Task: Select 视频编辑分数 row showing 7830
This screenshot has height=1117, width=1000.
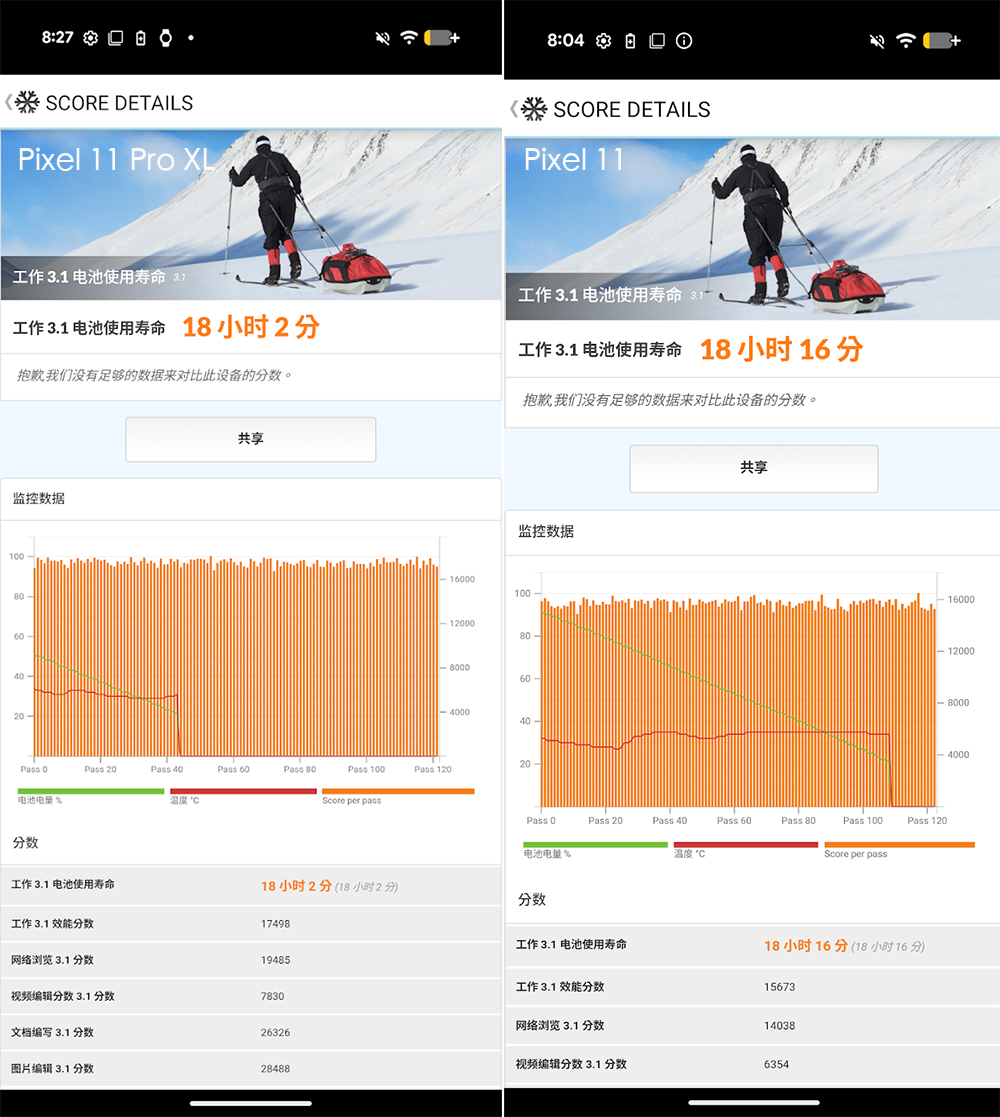Action: pyautogui.click(x=251, y=997)
